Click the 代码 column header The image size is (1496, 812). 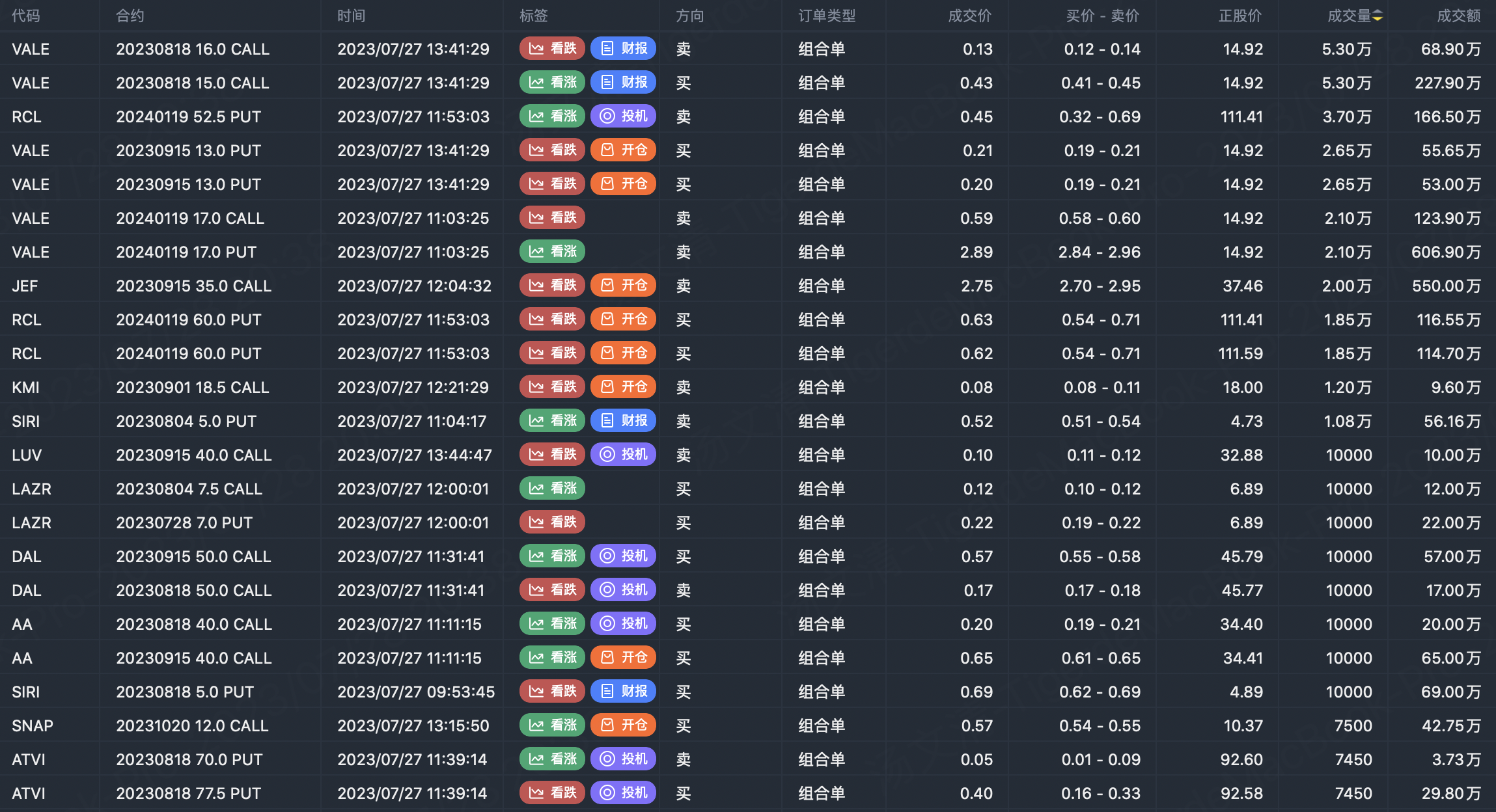pyautogui.click(x=26, y=16)
